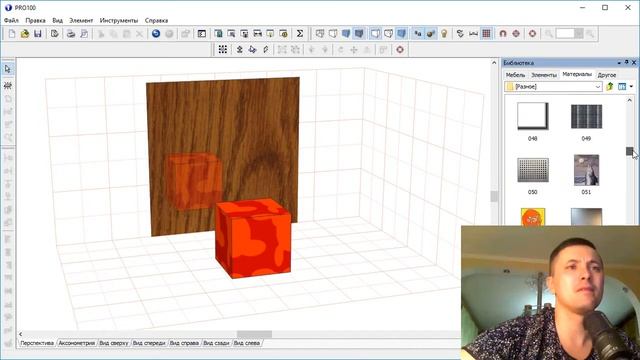Click the viewport horizontal scrollbar thumb
The width and height of the screenshot is (640, 360).
coord(254,334)
